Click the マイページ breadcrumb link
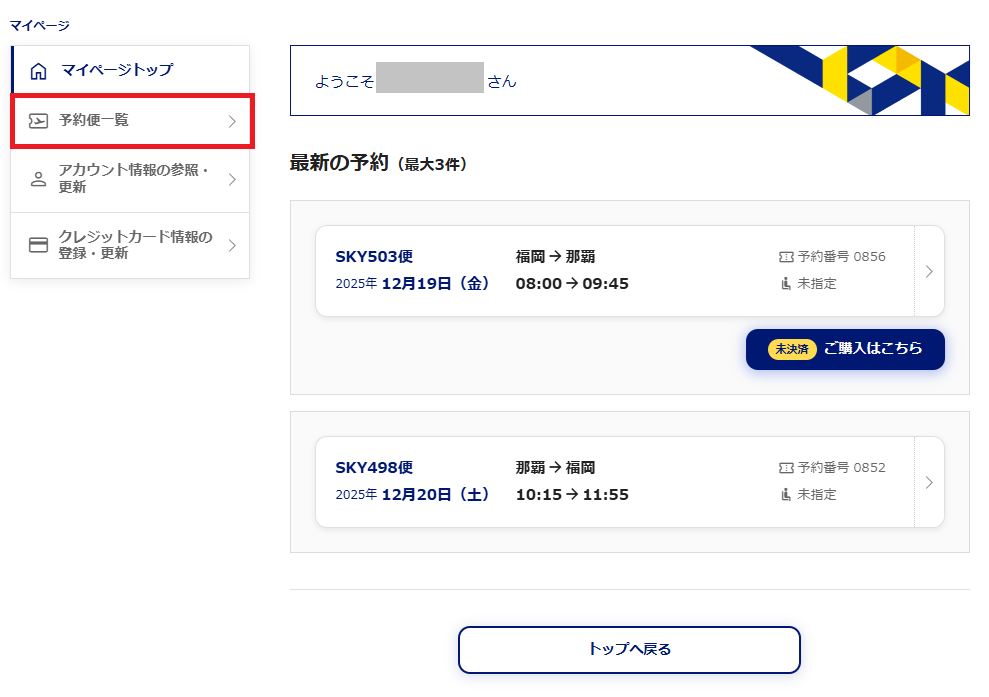Image resolution: width=989 pixels, height=697 pixels. point(40,25)
